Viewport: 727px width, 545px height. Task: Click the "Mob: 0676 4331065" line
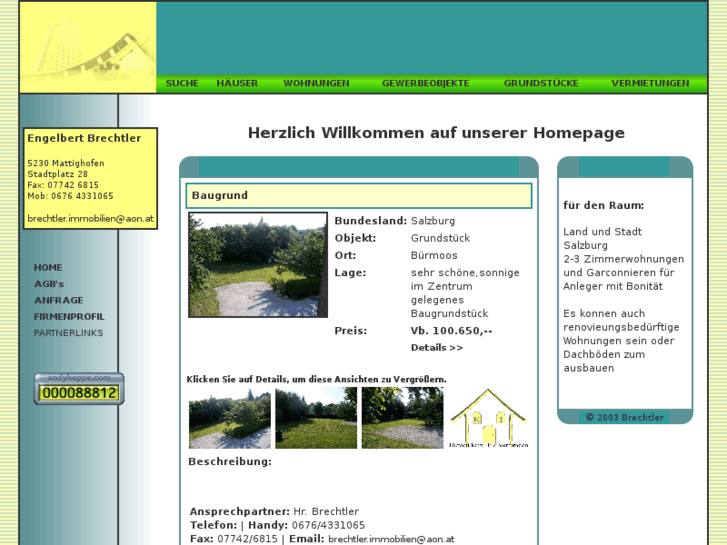pyautogui.click(x=70, y=196)
